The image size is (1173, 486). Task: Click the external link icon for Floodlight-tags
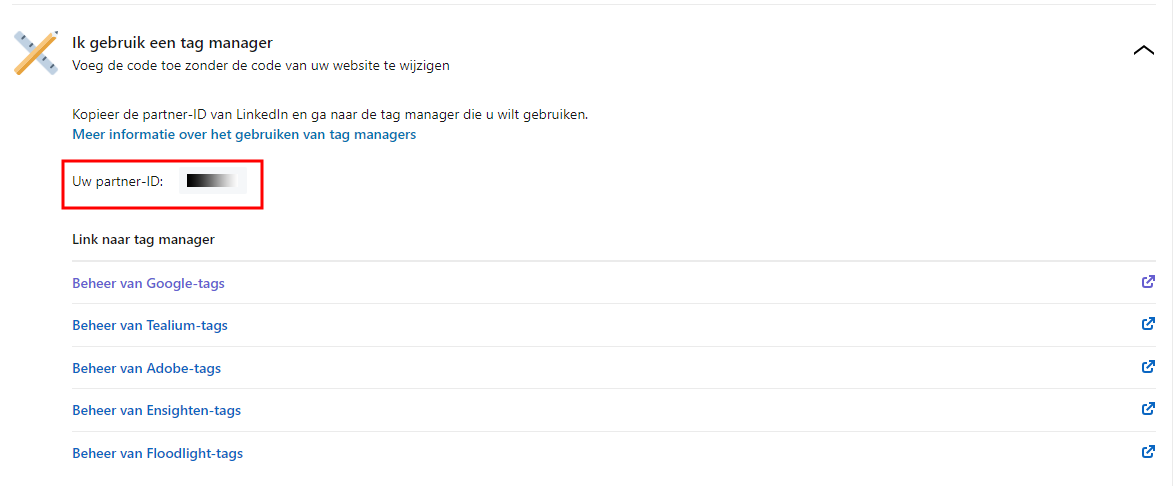(1148, 451)
